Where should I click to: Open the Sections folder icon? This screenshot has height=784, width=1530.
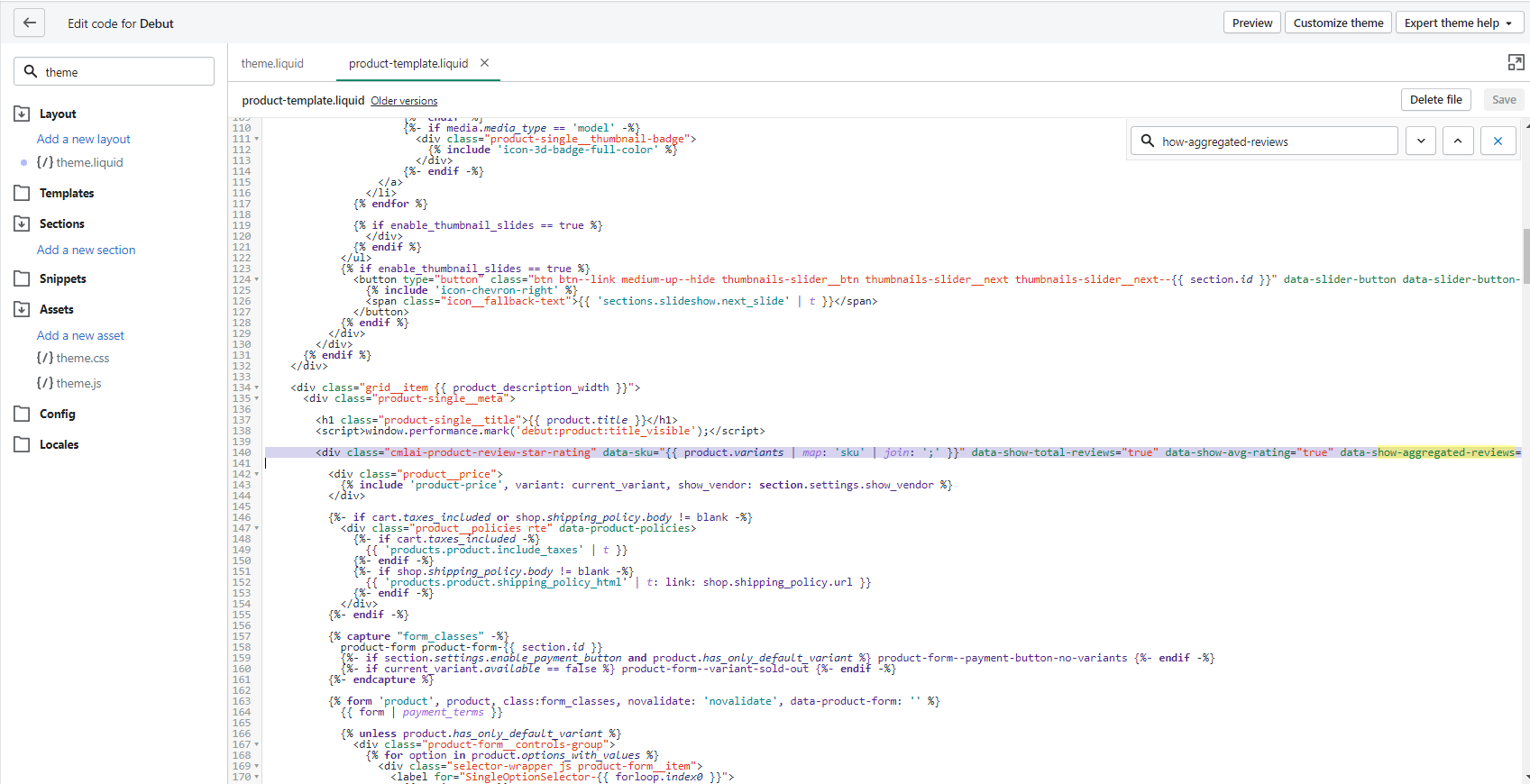(22, 223)
